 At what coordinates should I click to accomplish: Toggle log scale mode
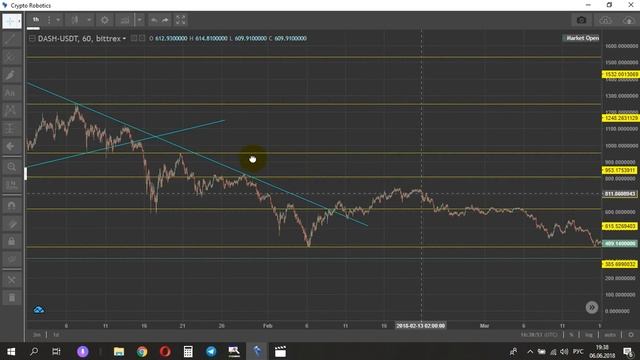(589, 335)
